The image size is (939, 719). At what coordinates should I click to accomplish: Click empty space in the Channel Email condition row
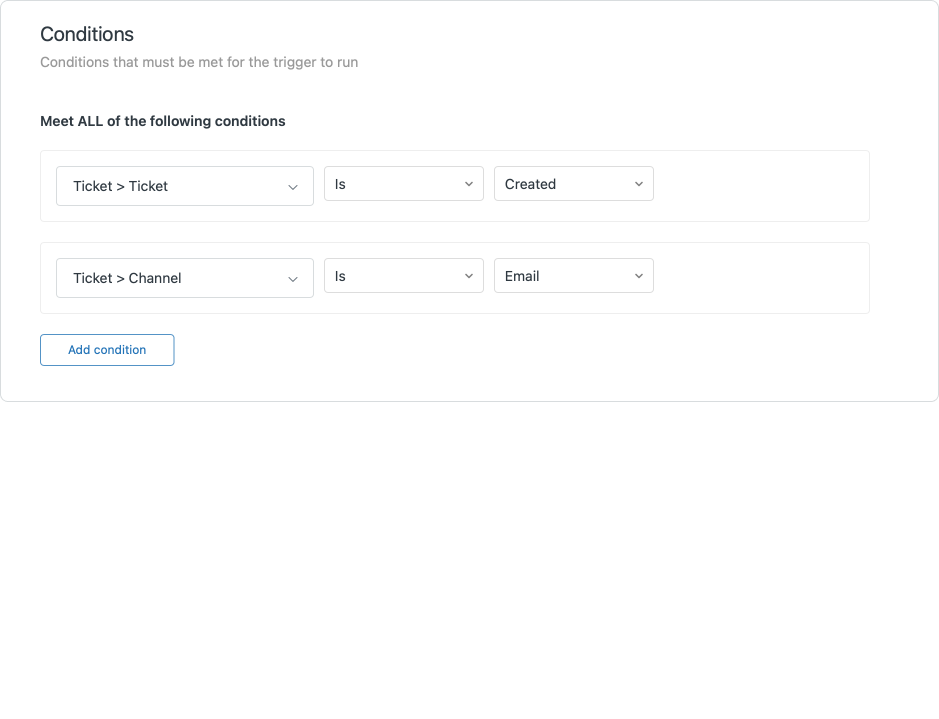[760, 278]
